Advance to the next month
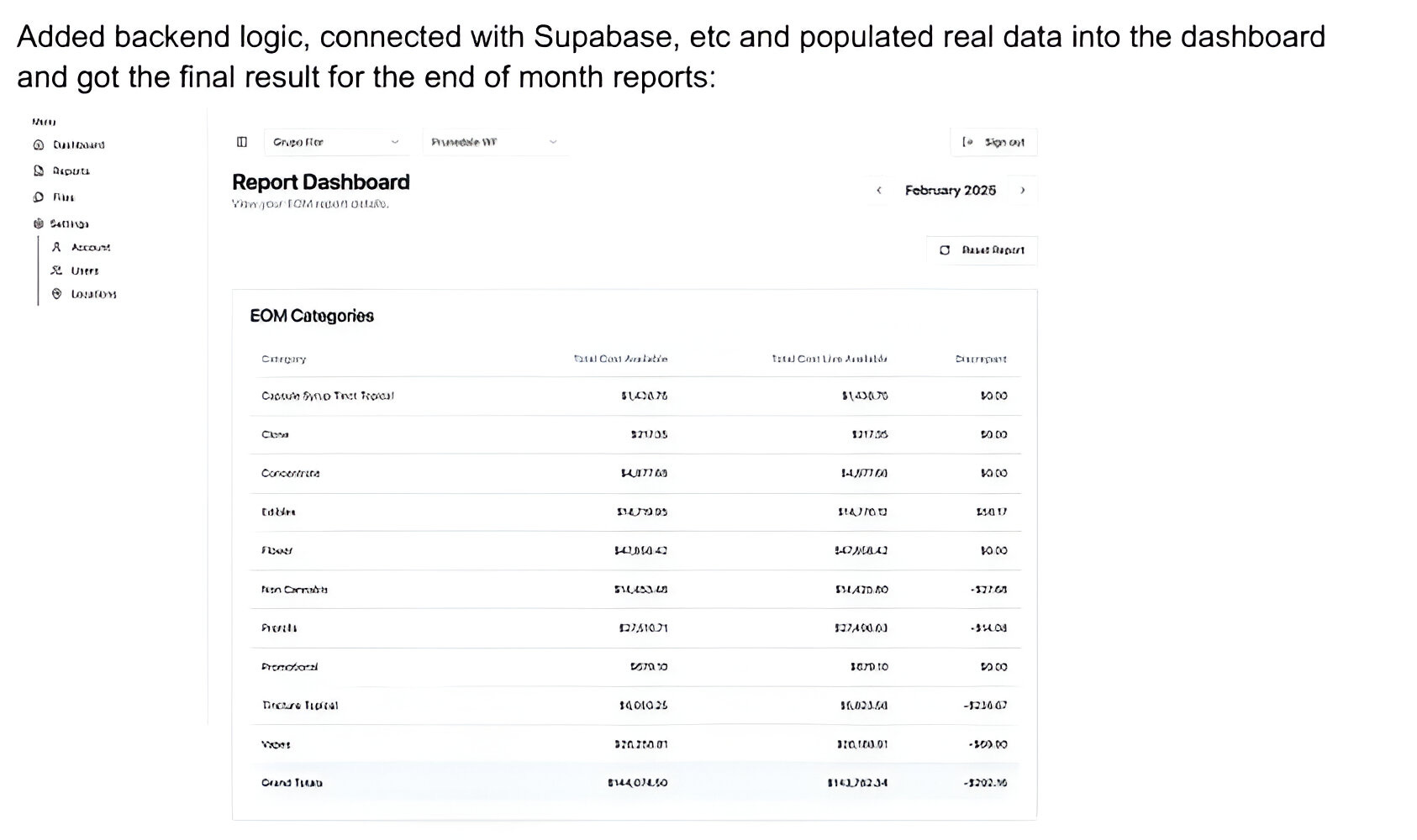This screenshot has height=840, width=1417. click(x=1023, y=191)
